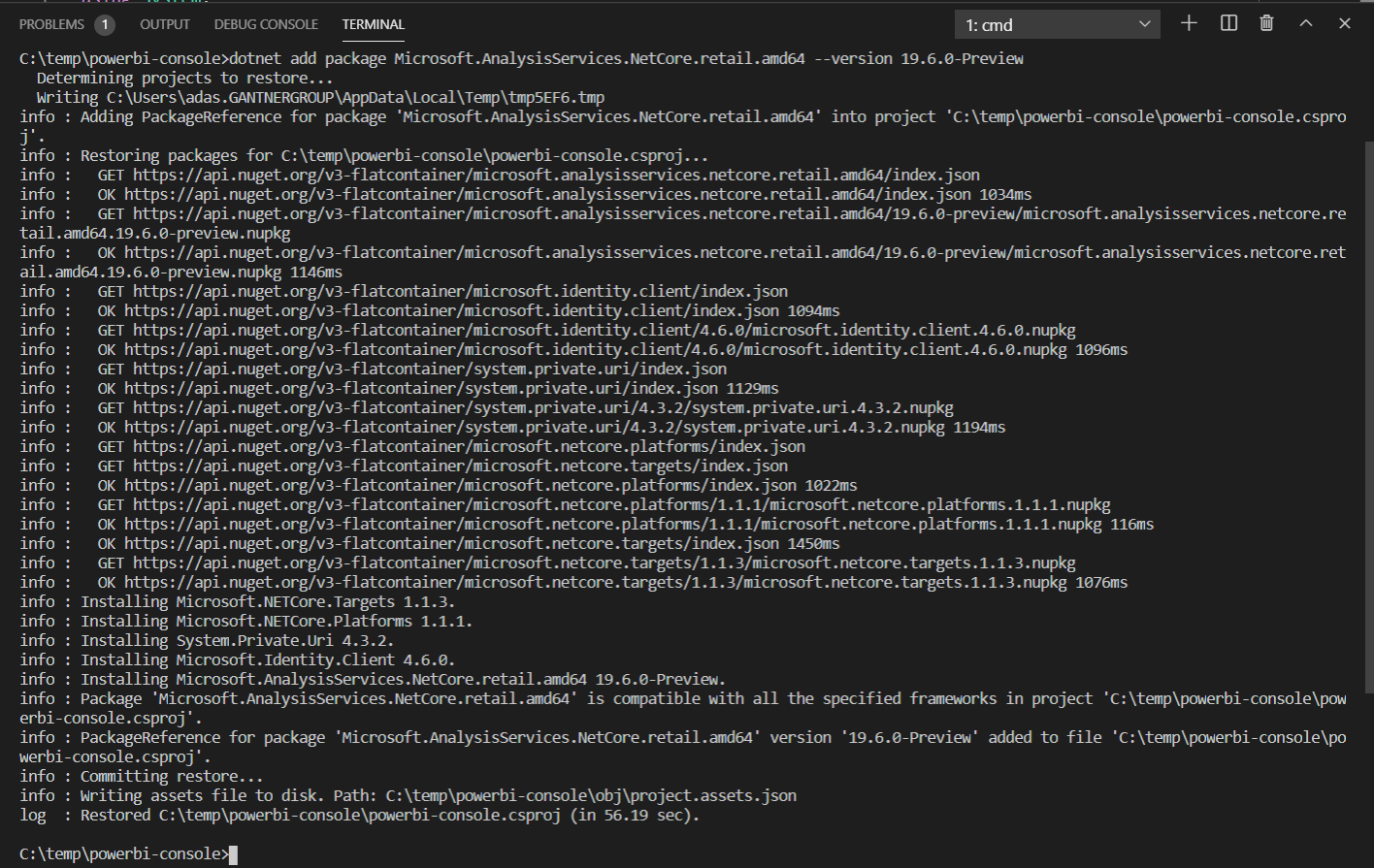This screenshot has width=1374, height=868.
Task: Select the TERMINAL tab
Action: [x=374, y=24]
